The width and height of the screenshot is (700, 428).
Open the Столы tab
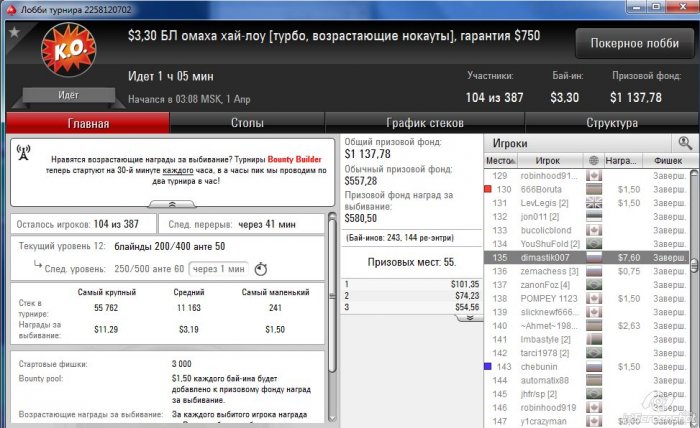(x=247, y=123)
